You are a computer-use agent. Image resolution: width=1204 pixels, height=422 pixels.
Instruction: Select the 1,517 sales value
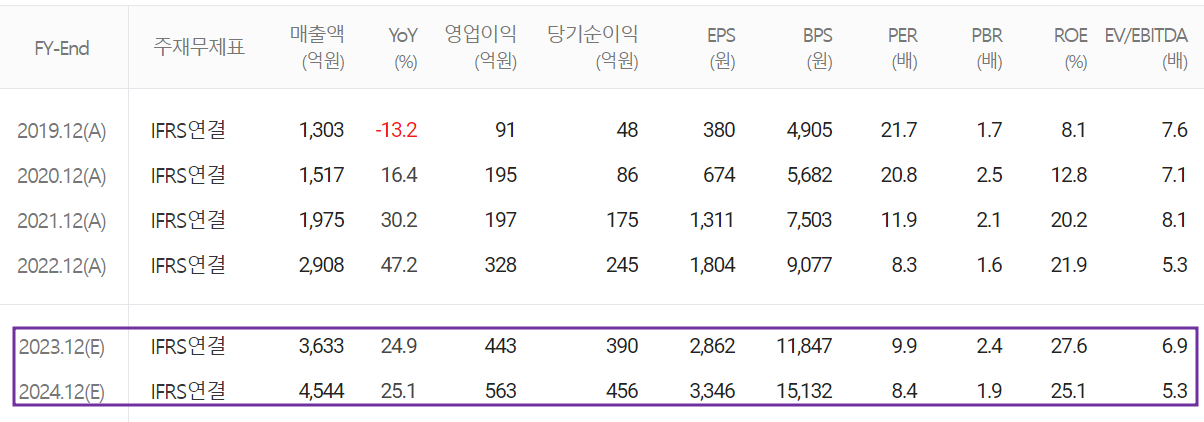pyautogui.click(x=322, y=176)
